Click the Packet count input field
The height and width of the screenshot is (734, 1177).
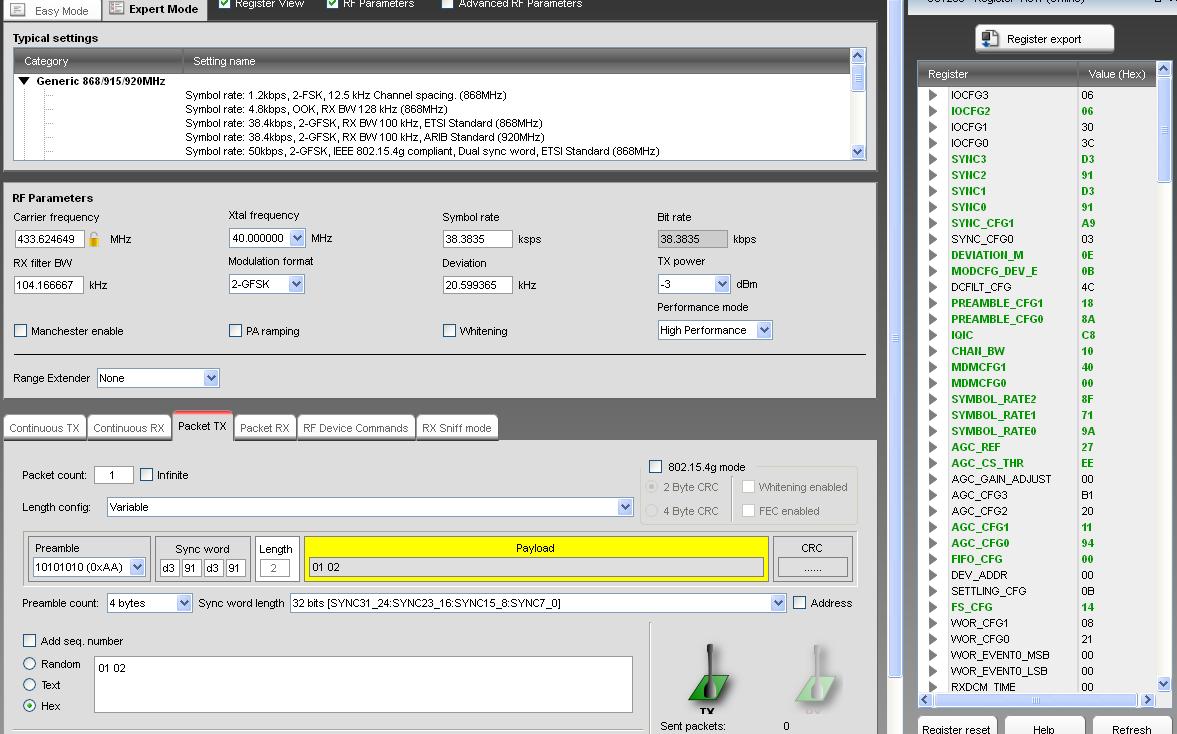tap(113, 475)
